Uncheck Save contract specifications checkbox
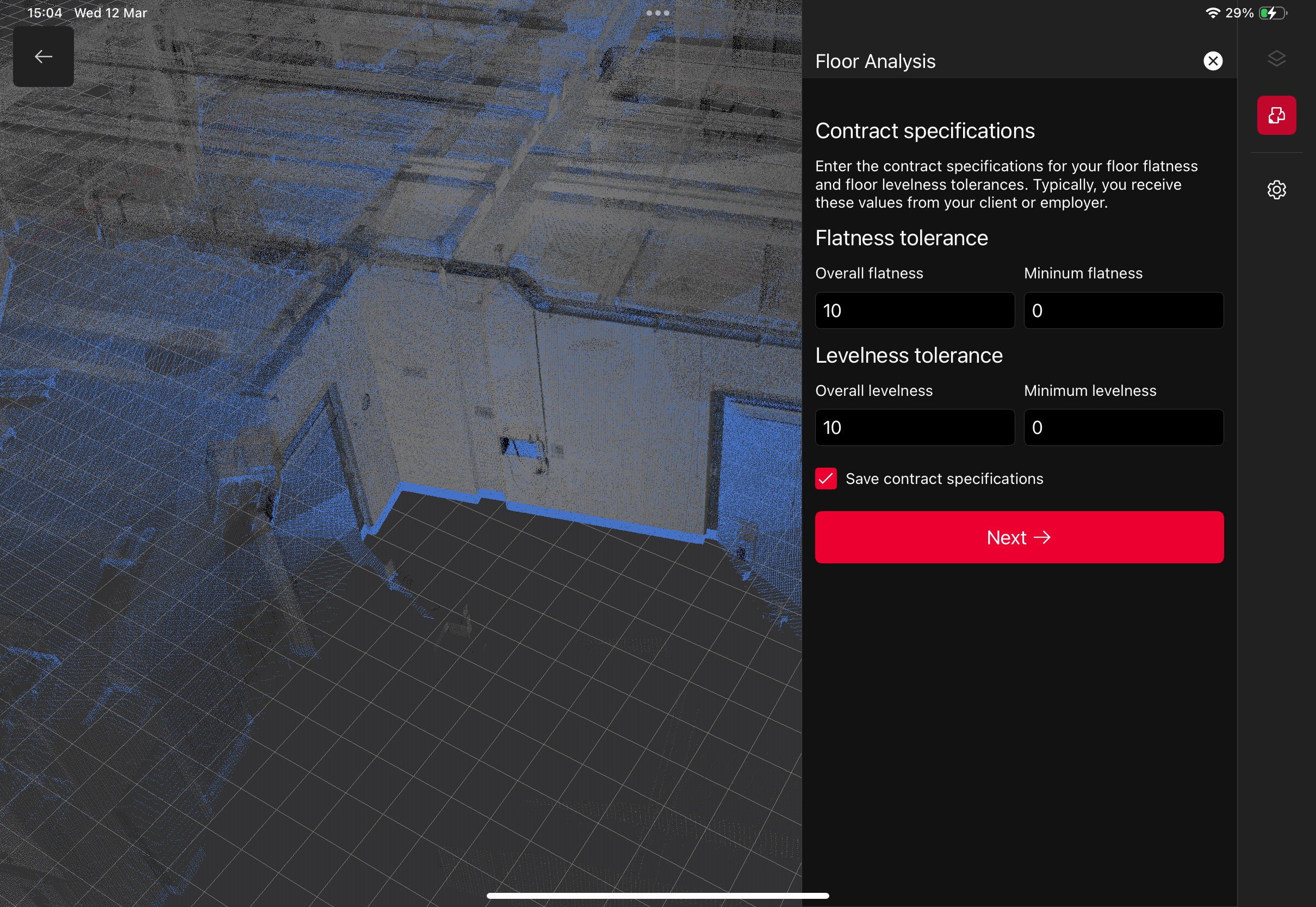 (x=825, y=479)
